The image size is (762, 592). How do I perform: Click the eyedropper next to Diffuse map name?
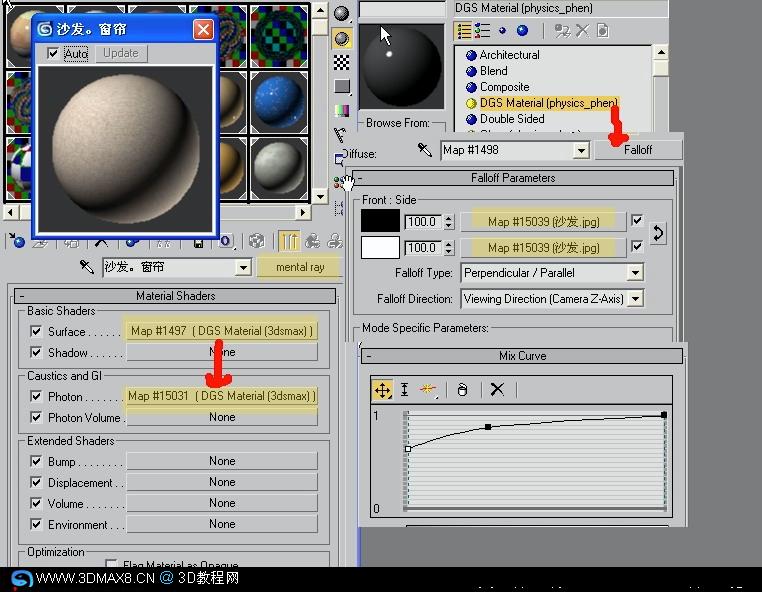click(x=425, y=150)
